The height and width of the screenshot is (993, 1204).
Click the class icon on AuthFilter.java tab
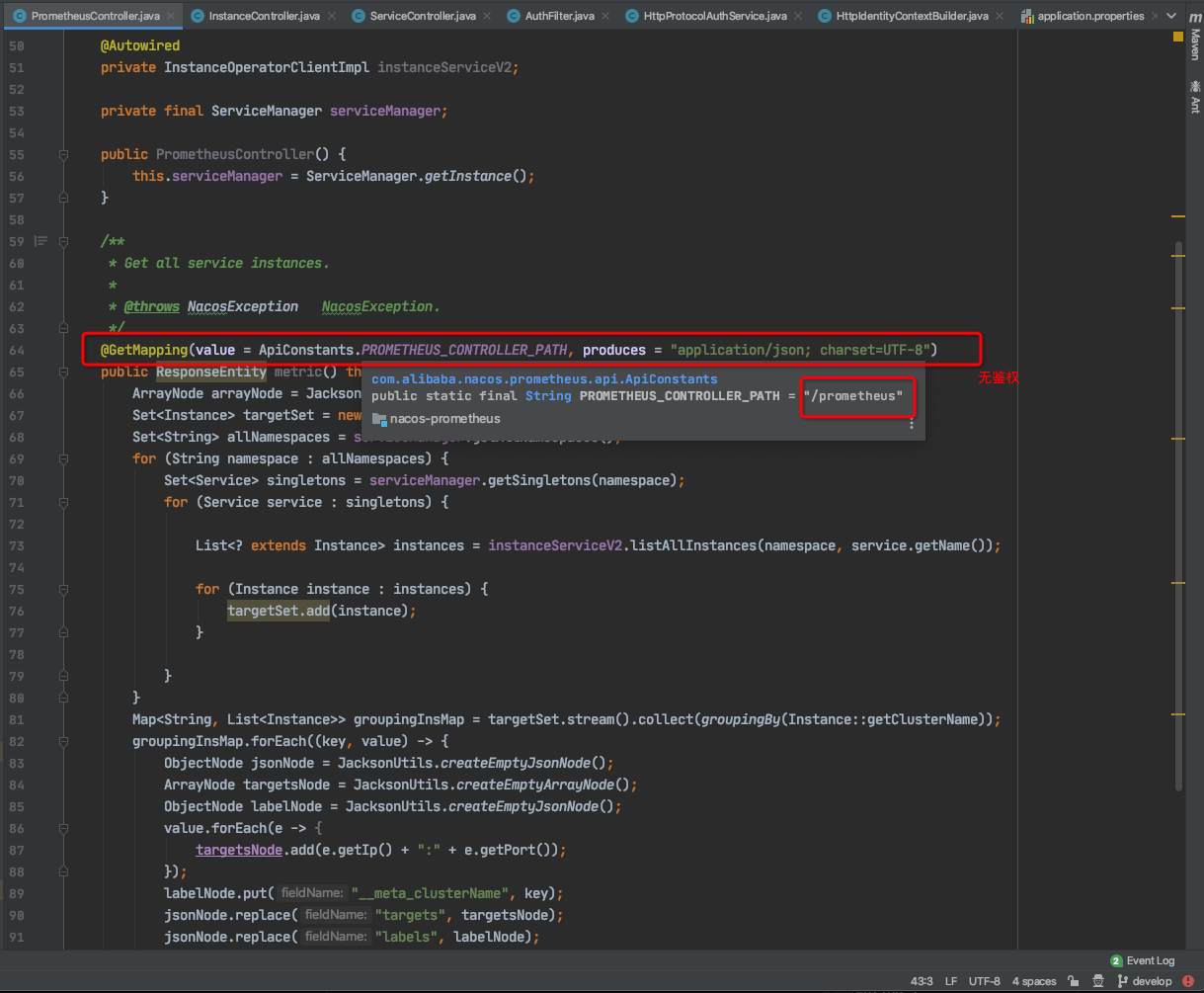tap(514, 16)
